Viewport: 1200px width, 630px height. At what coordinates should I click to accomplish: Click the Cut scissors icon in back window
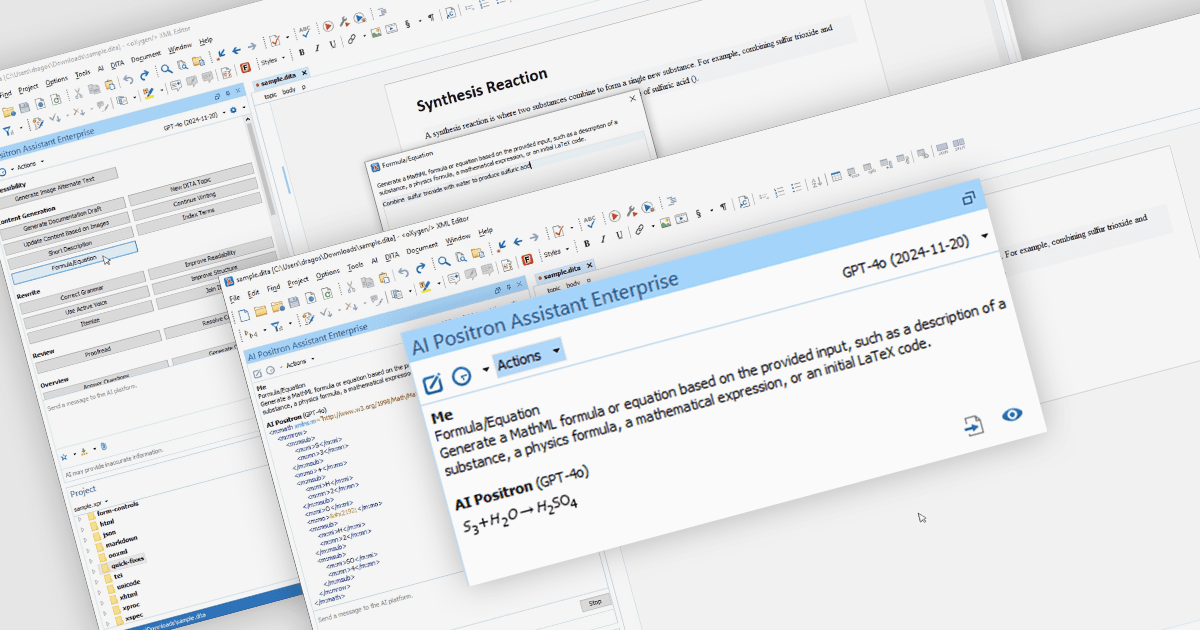(77, 93)
